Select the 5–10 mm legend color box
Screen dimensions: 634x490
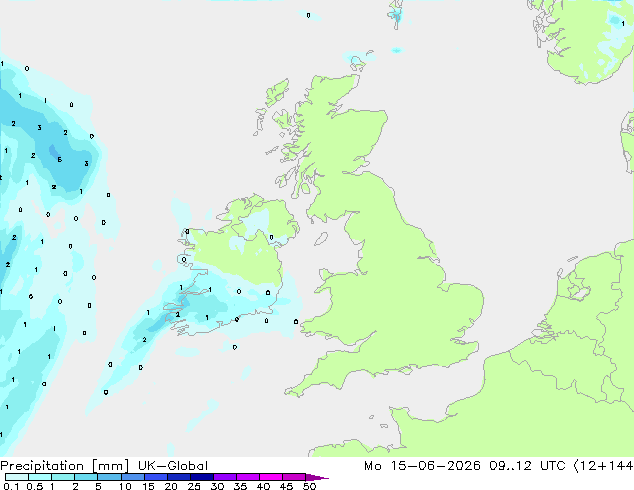click(109, 477)
